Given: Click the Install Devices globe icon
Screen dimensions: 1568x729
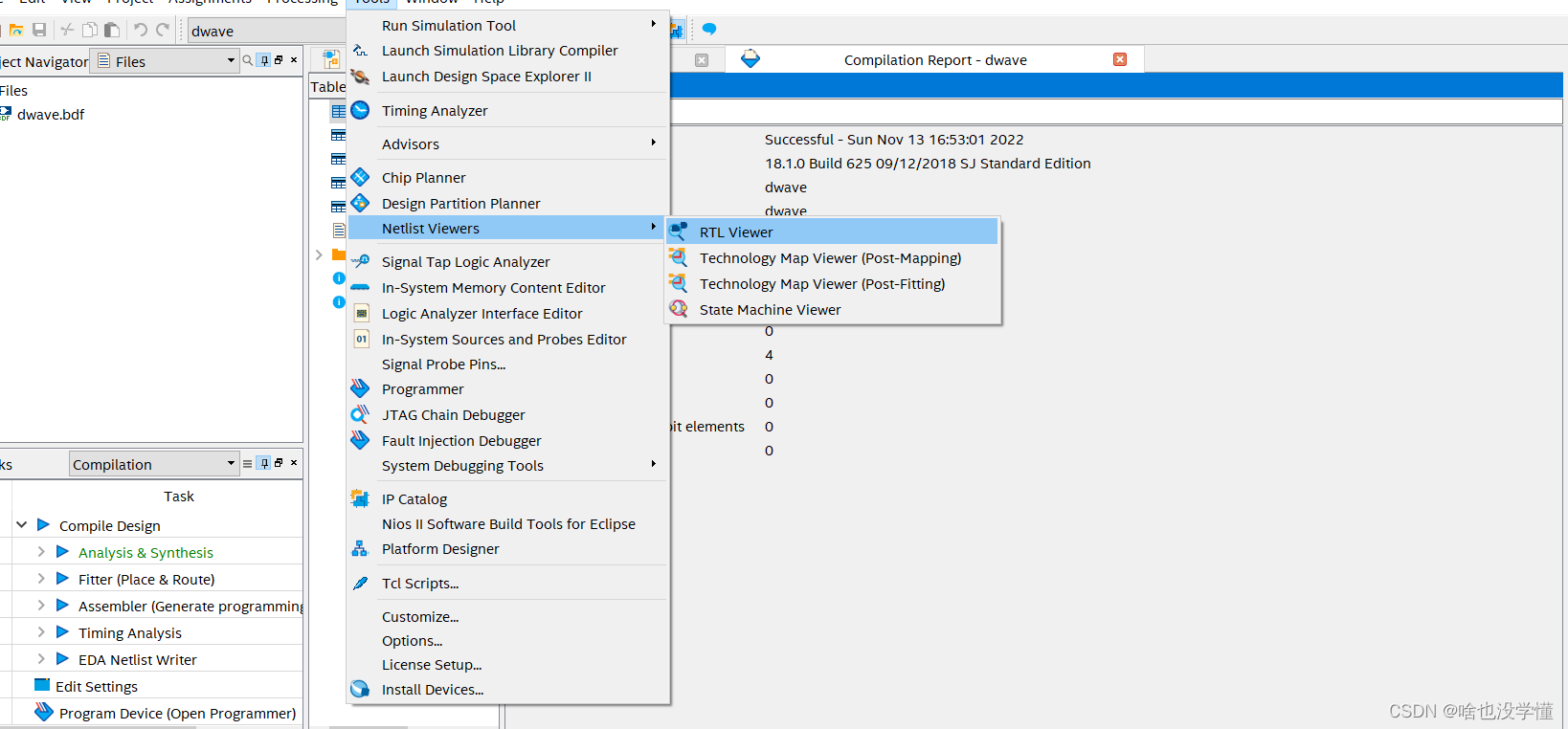Looking at the screenshot, I should 360,689.
